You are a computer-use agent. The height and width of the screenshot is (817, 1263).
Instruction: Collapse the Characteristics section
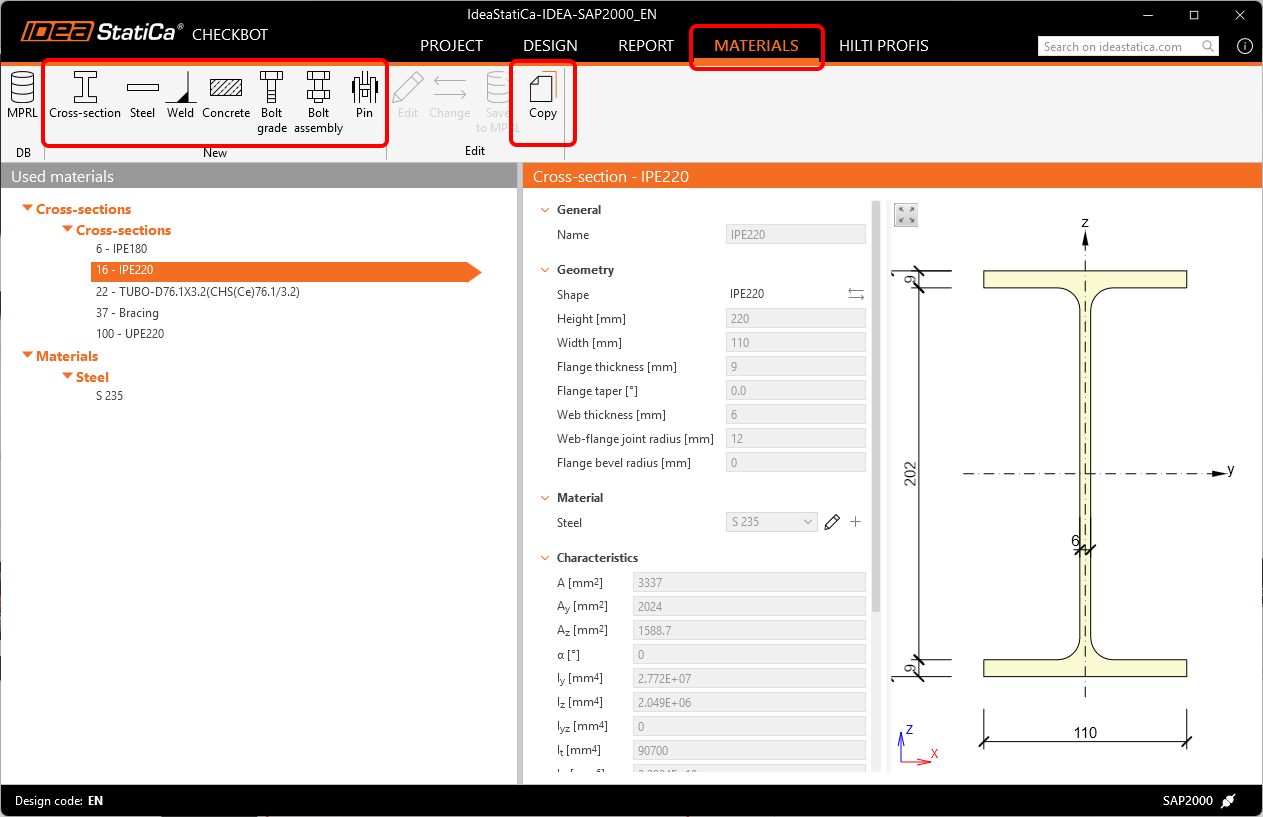coord(545,558)
